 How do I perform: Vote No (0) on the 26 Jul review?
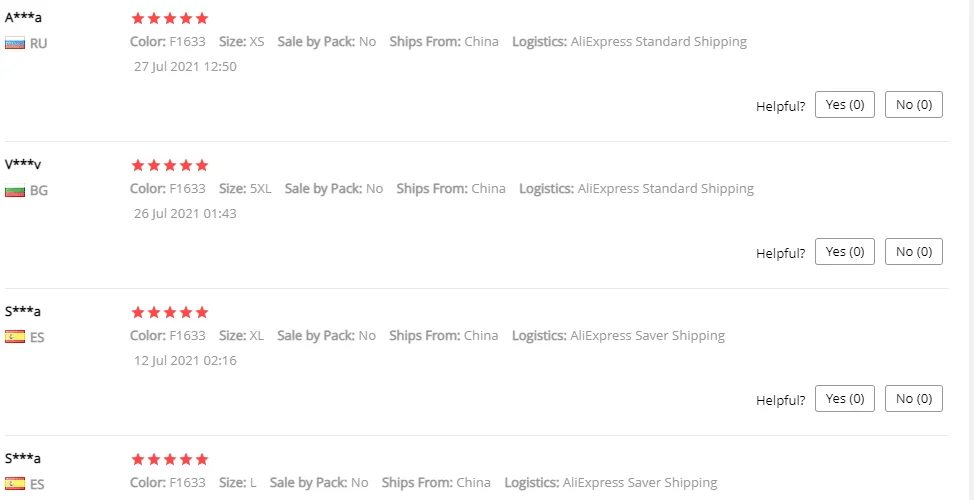(x=913, y=252)
